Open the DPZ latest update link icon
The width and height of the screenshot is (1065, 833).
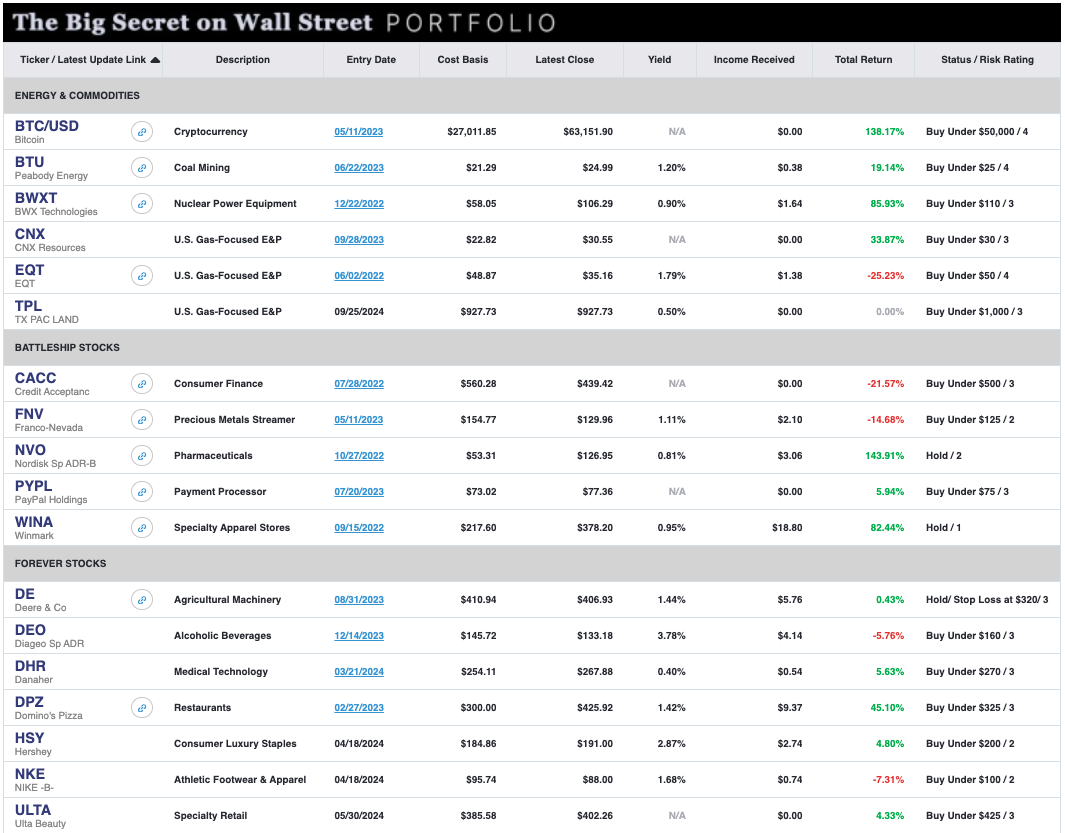click(142, 708)
